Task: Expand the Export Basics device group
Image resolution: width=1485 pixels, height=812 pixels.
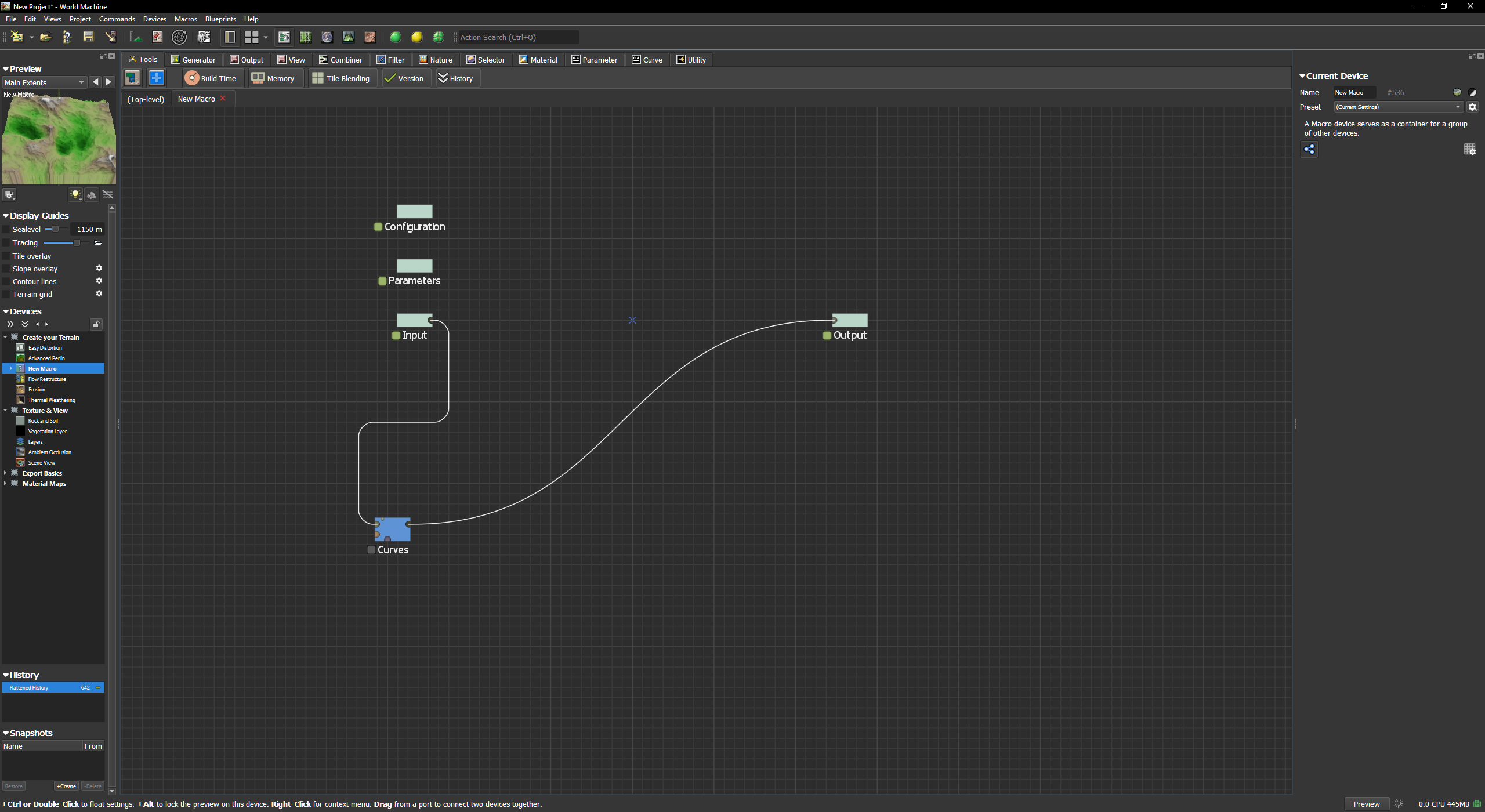Action: (x=5, y=473)
